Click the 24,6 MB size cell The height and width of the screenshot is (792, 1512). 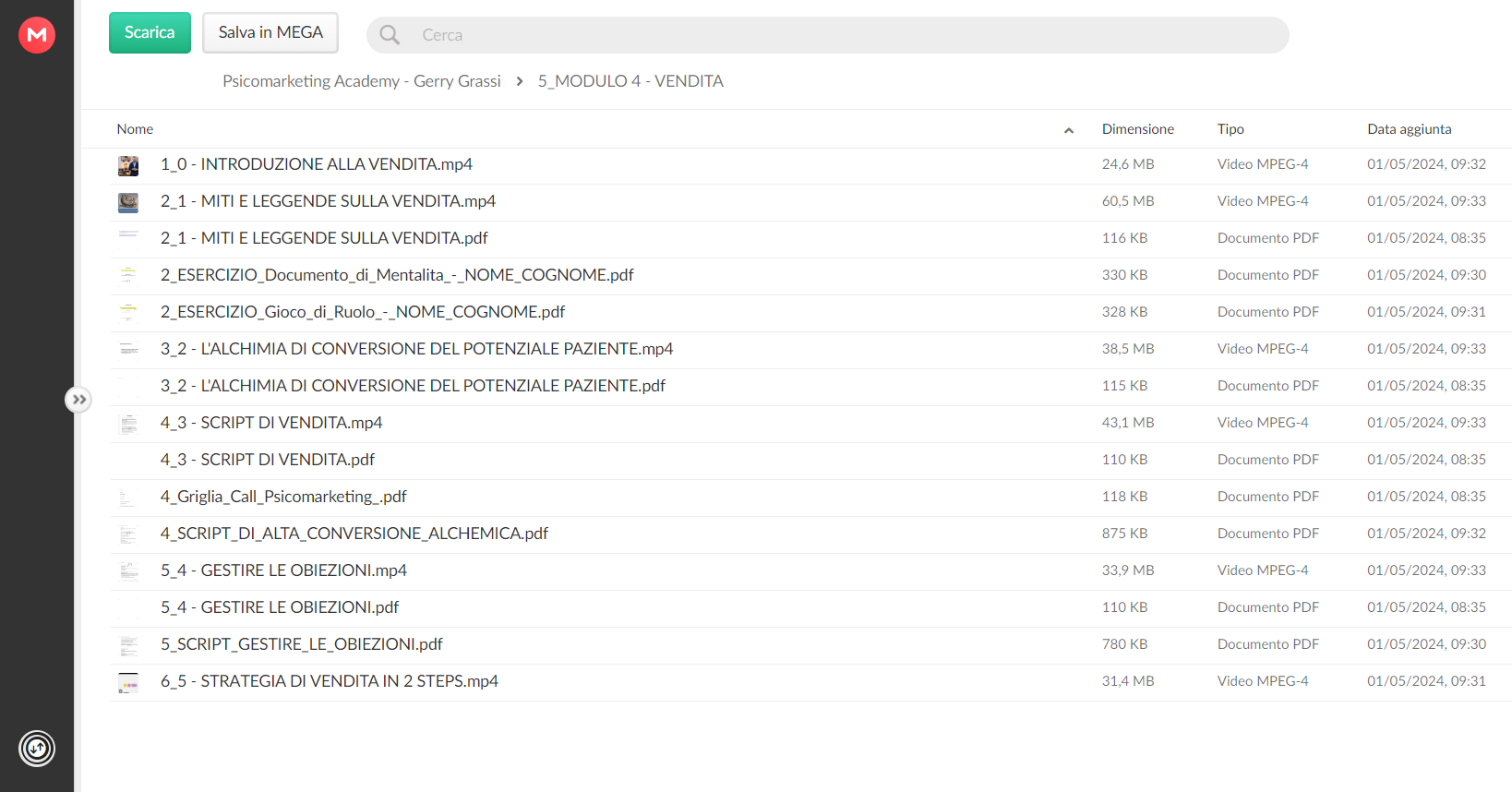(x=1128, y=164)
